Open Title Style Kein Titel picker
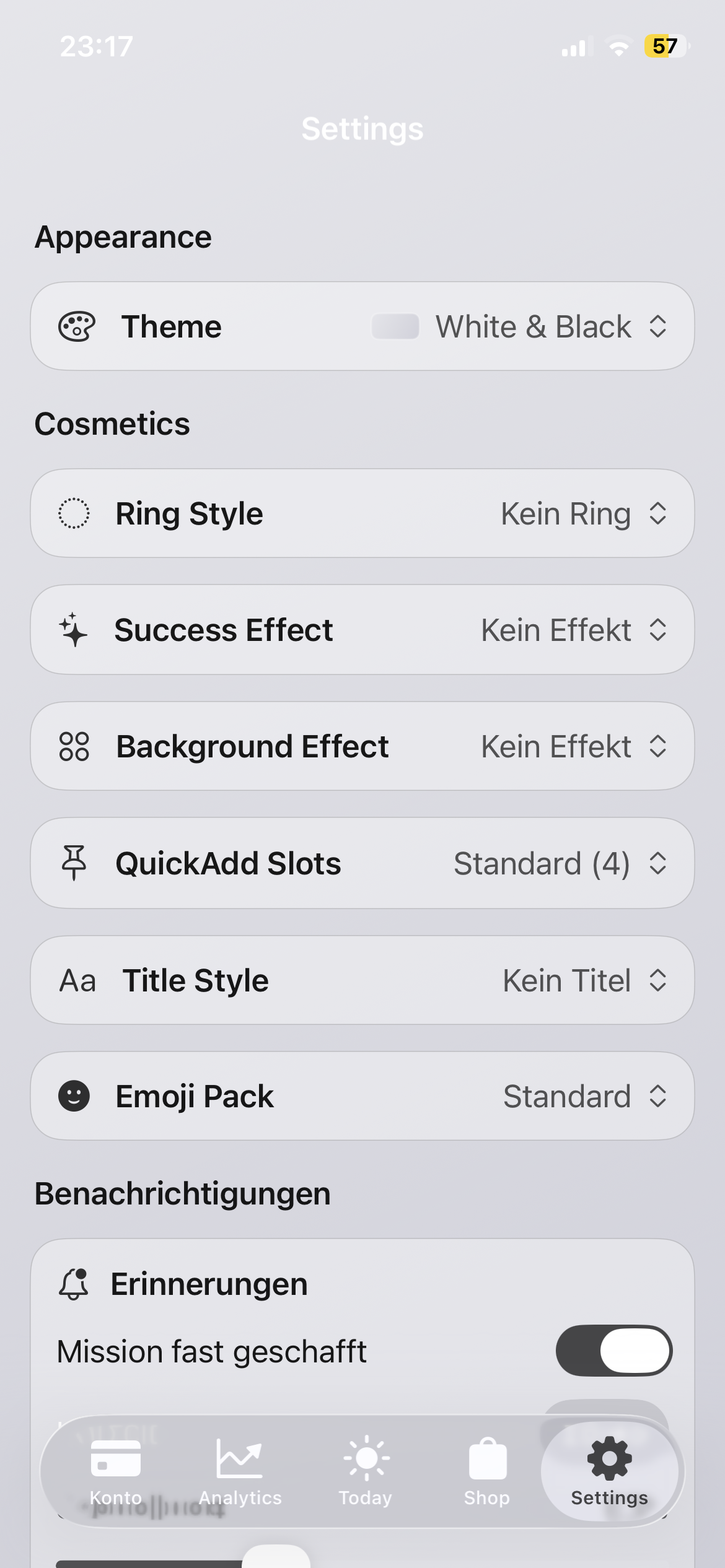 584,980
